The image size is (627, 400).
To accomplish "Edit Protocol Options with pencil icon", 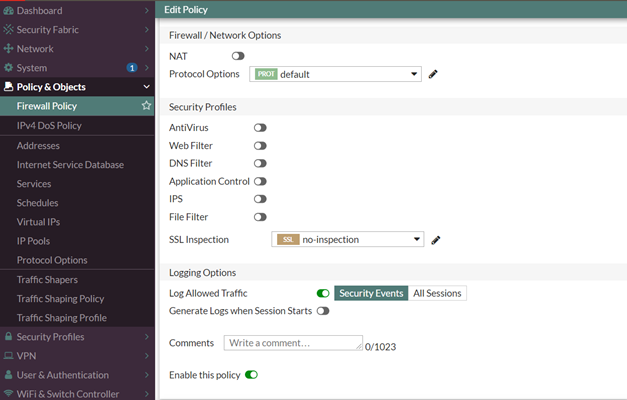I will pyautogui.click(x=434, y=74).
